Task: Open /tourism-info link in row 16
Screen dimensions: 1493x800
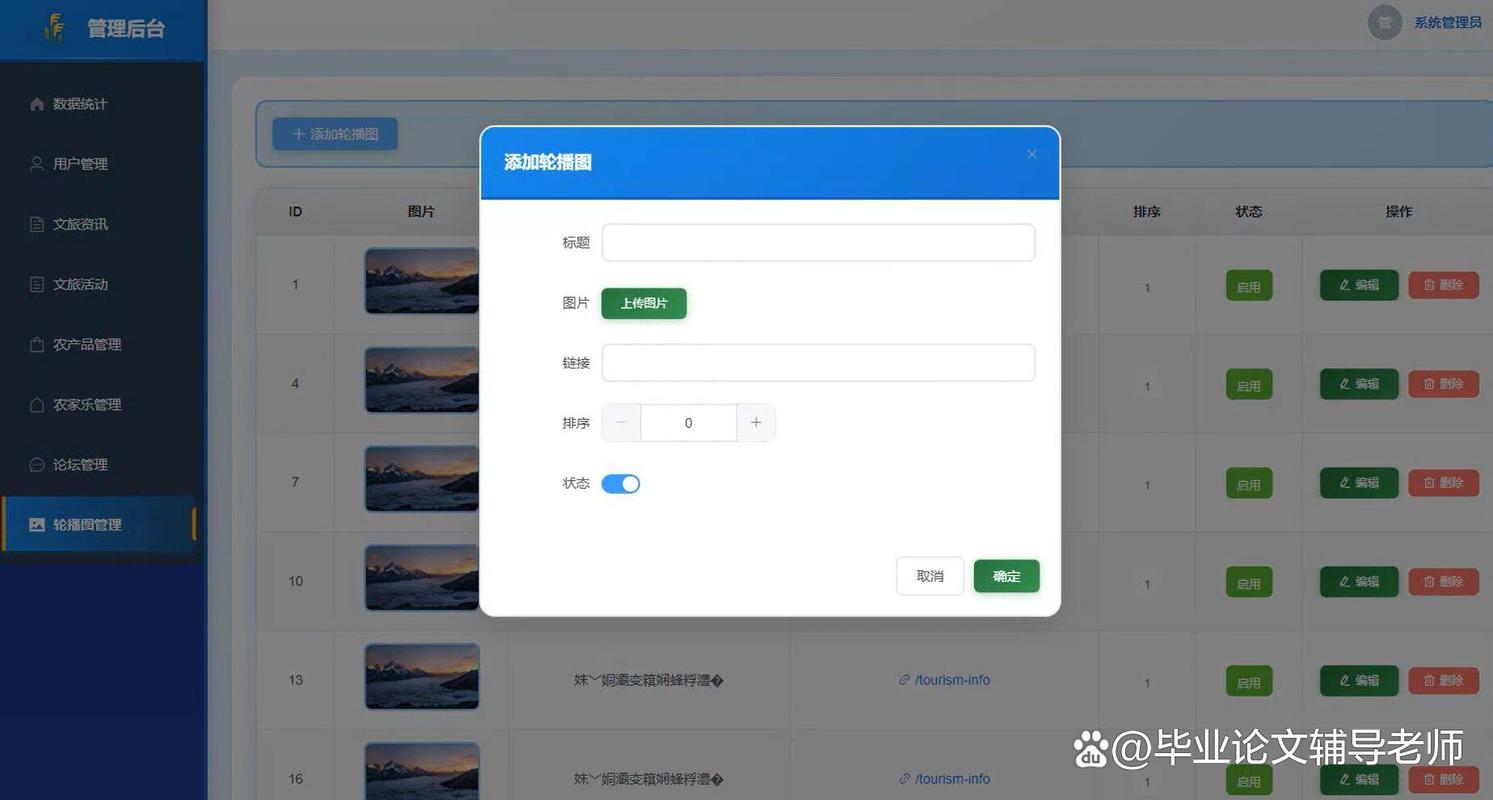Action: pyautogui.click(x=945, y=779)
